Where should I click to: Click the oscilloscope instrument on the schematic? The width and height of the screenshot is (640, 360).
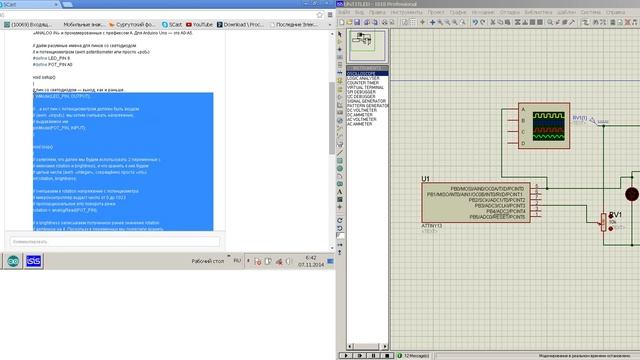coord(544,126)
